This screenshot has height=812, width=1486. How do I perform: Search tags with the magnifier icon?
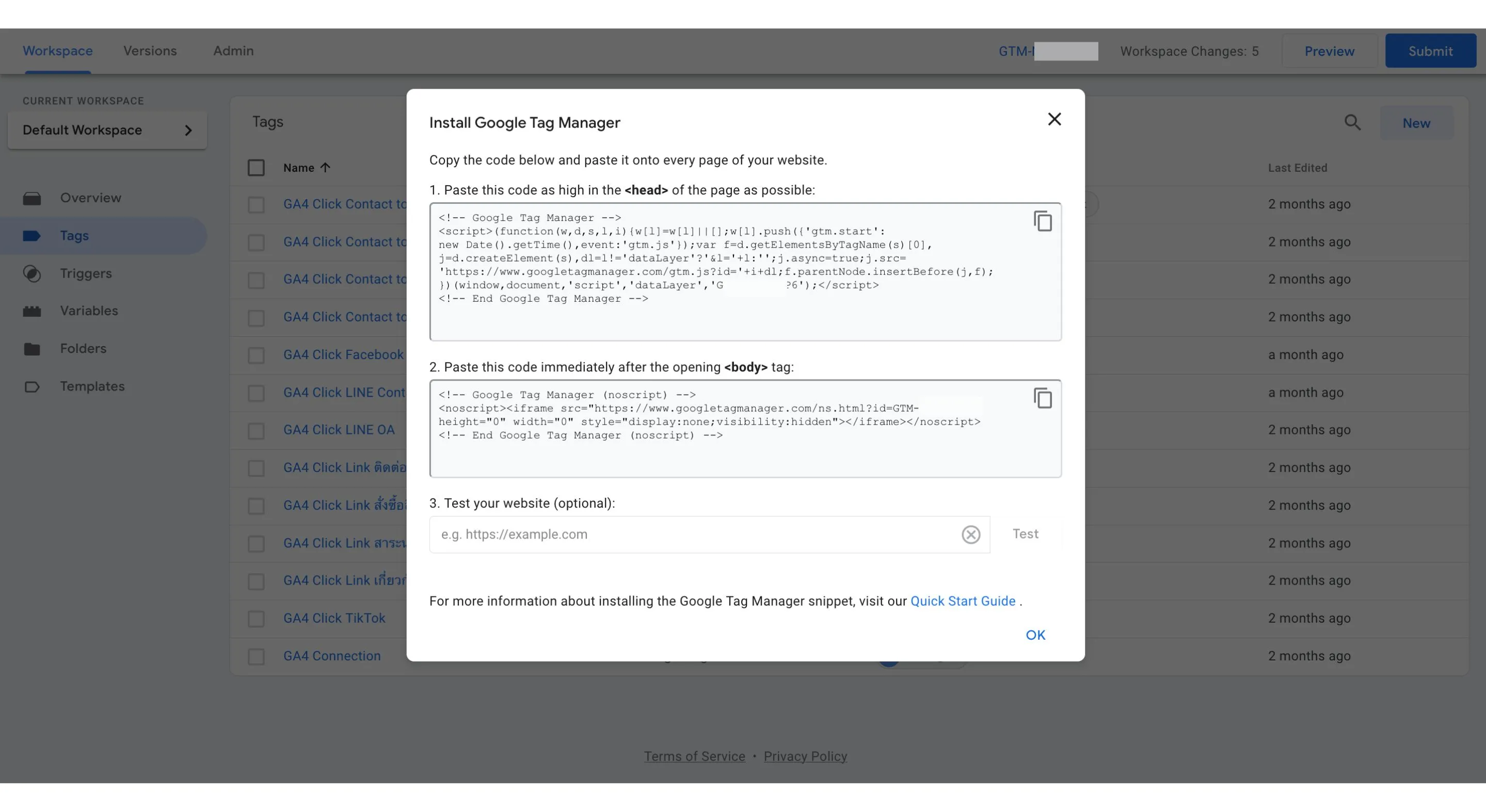click(x=1352, y=122)
